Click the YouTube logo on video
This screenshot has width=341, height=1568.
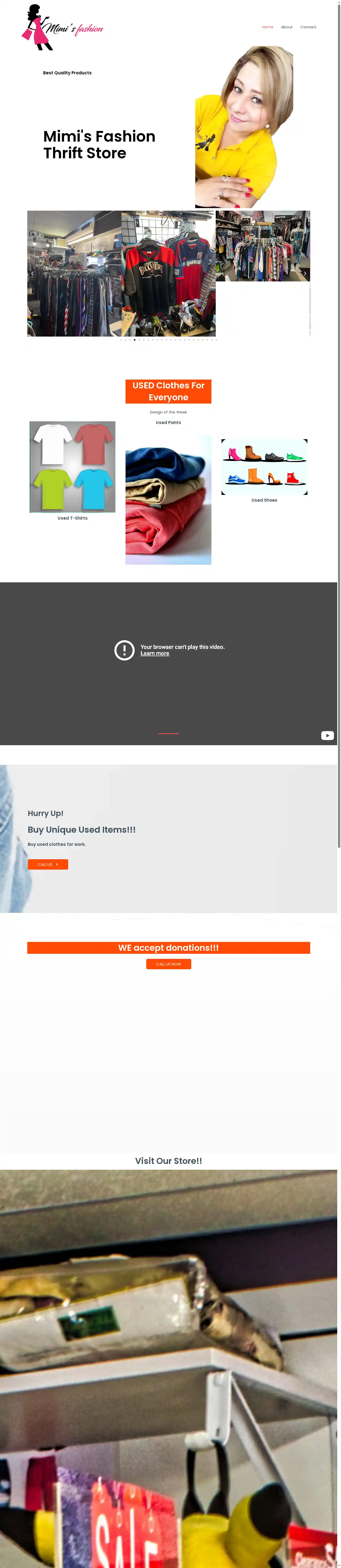[327, 735]
